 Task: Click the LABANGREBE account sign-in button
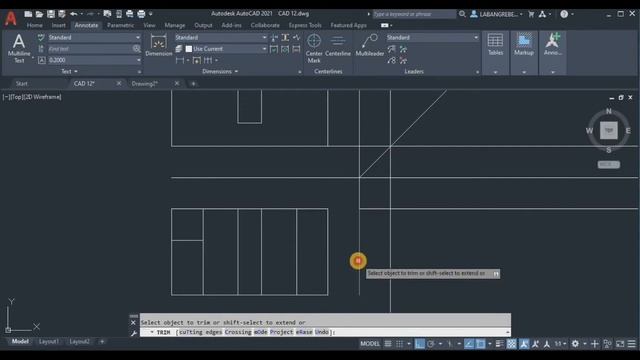pyautogui.click(x=496, y=14)
